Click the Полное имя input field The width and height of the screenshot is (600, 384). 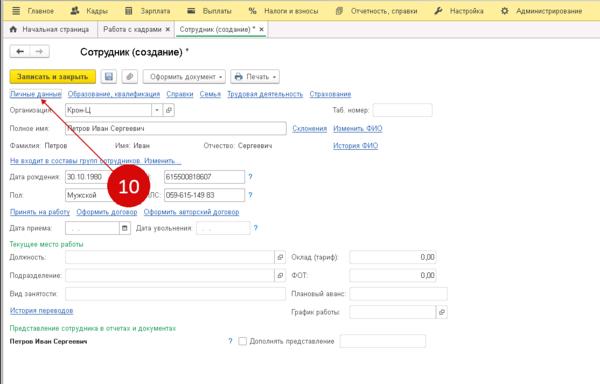coord(176,129)
